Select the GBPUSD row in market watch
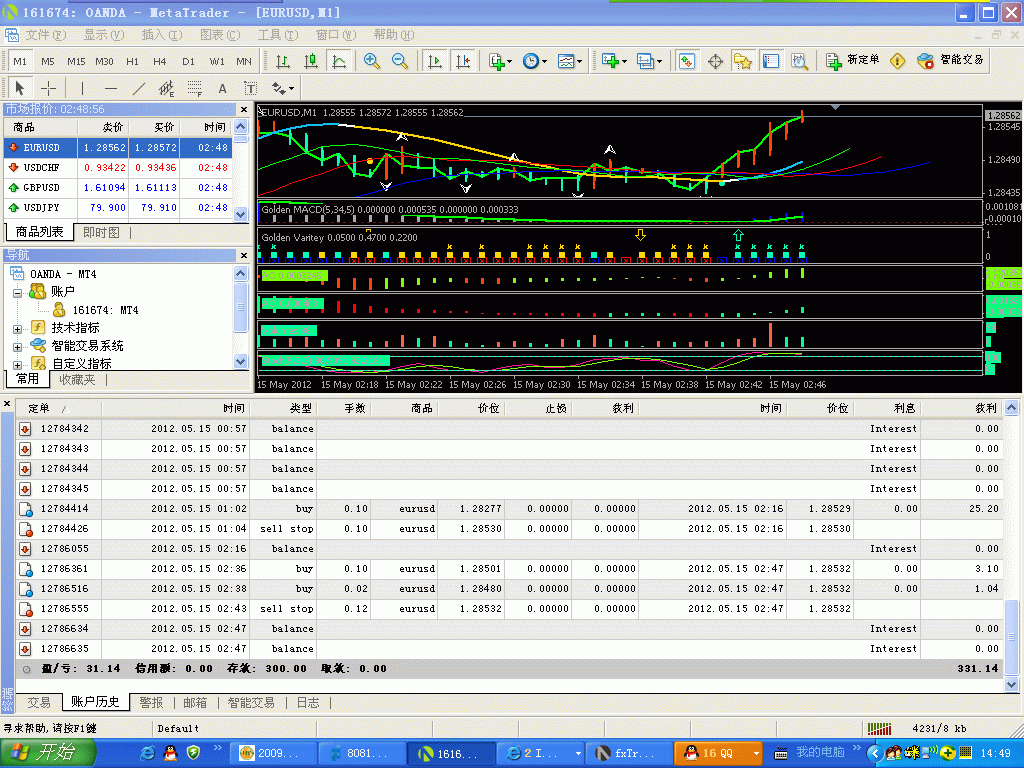Image resolution: width=1024 pixels, height=768 pixels. pos(42,188)
